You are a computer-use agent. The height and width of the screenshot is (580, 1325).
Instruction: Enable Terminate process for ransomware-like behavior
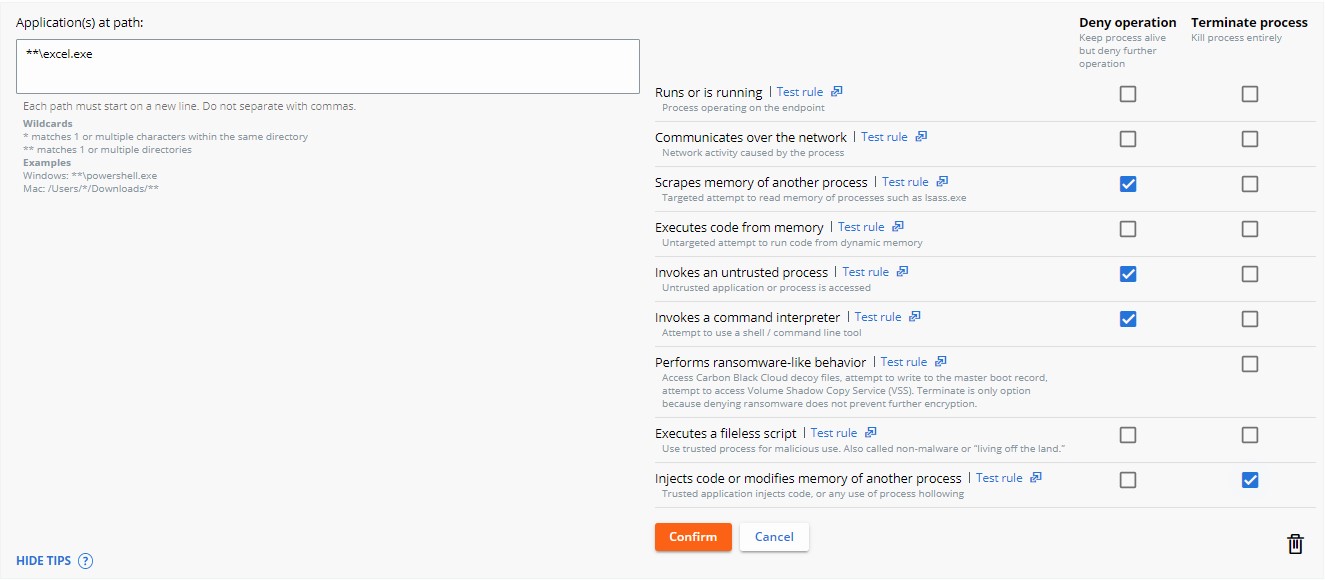coord(1249,364)
